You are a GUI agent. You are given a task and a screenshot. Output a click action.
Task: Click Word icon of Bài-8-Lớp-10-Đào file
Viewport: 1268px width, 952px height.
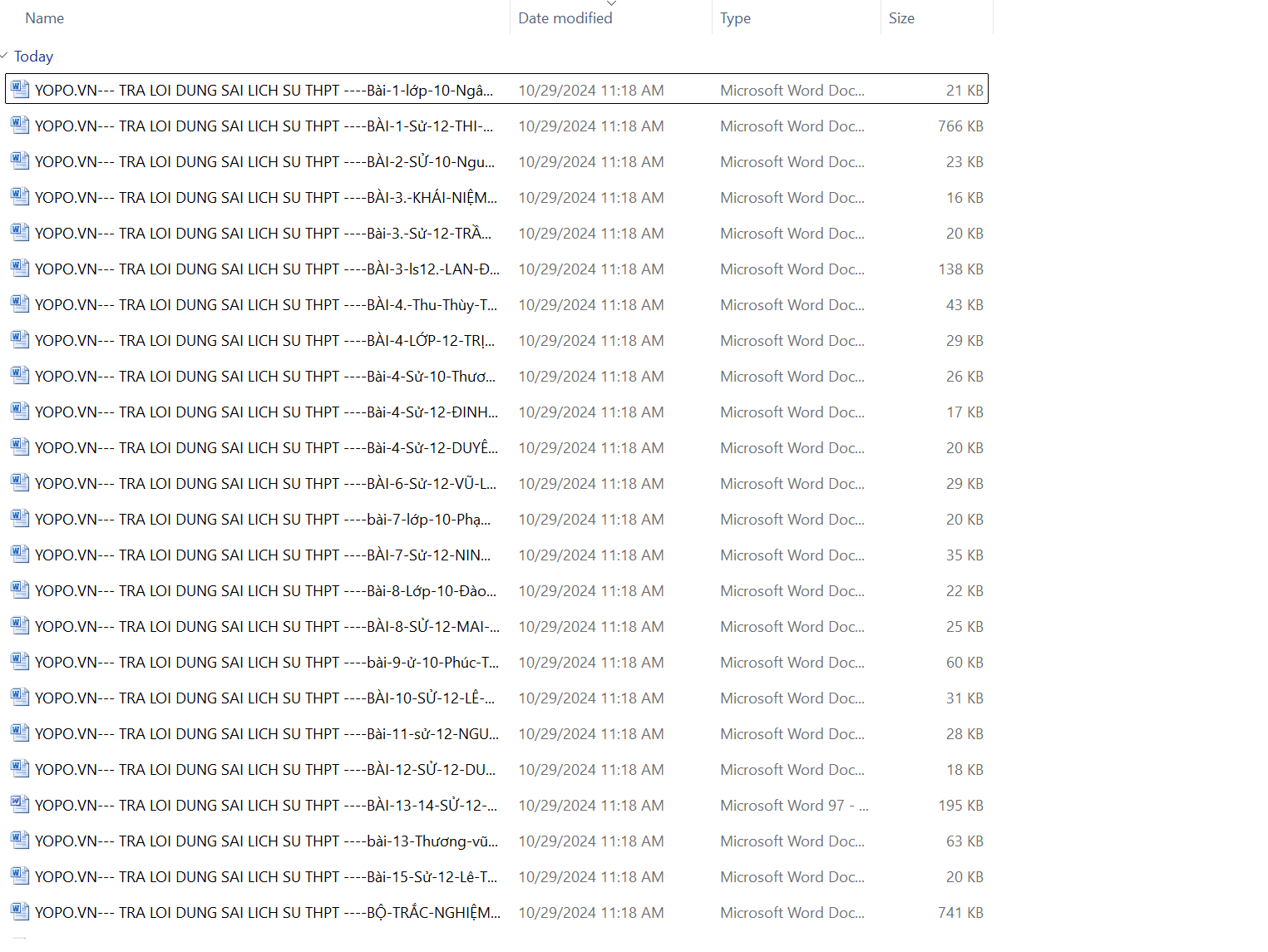20,590
